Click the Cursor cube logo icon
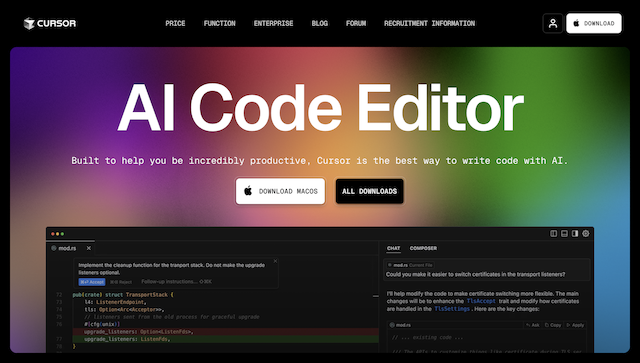The image size is (640, 363). [29, 24]
